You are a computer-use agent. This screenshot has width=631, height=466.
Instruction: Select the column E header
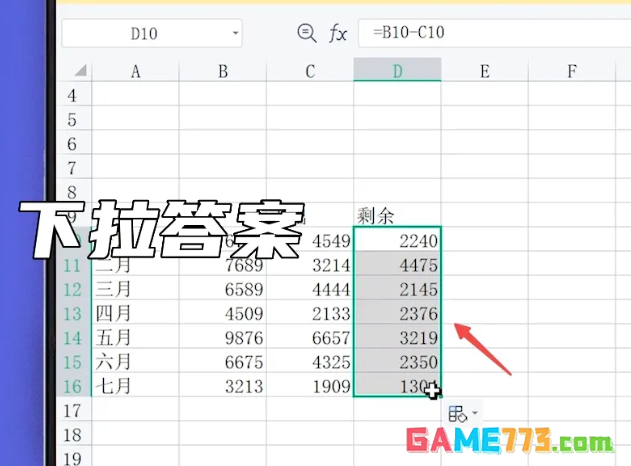click(x=484, y=71)
